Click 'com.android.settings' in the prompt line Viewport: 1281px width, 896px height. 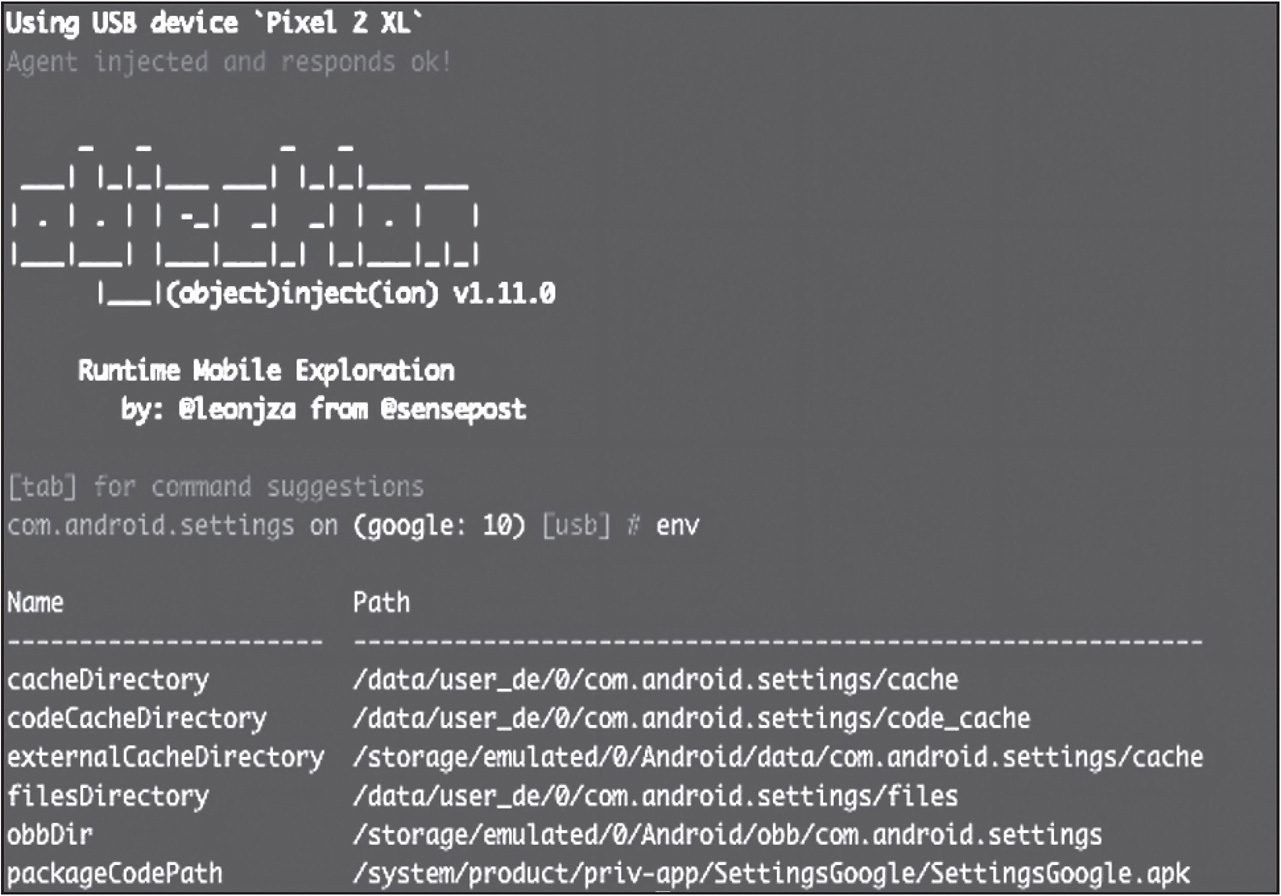[150, 525]
